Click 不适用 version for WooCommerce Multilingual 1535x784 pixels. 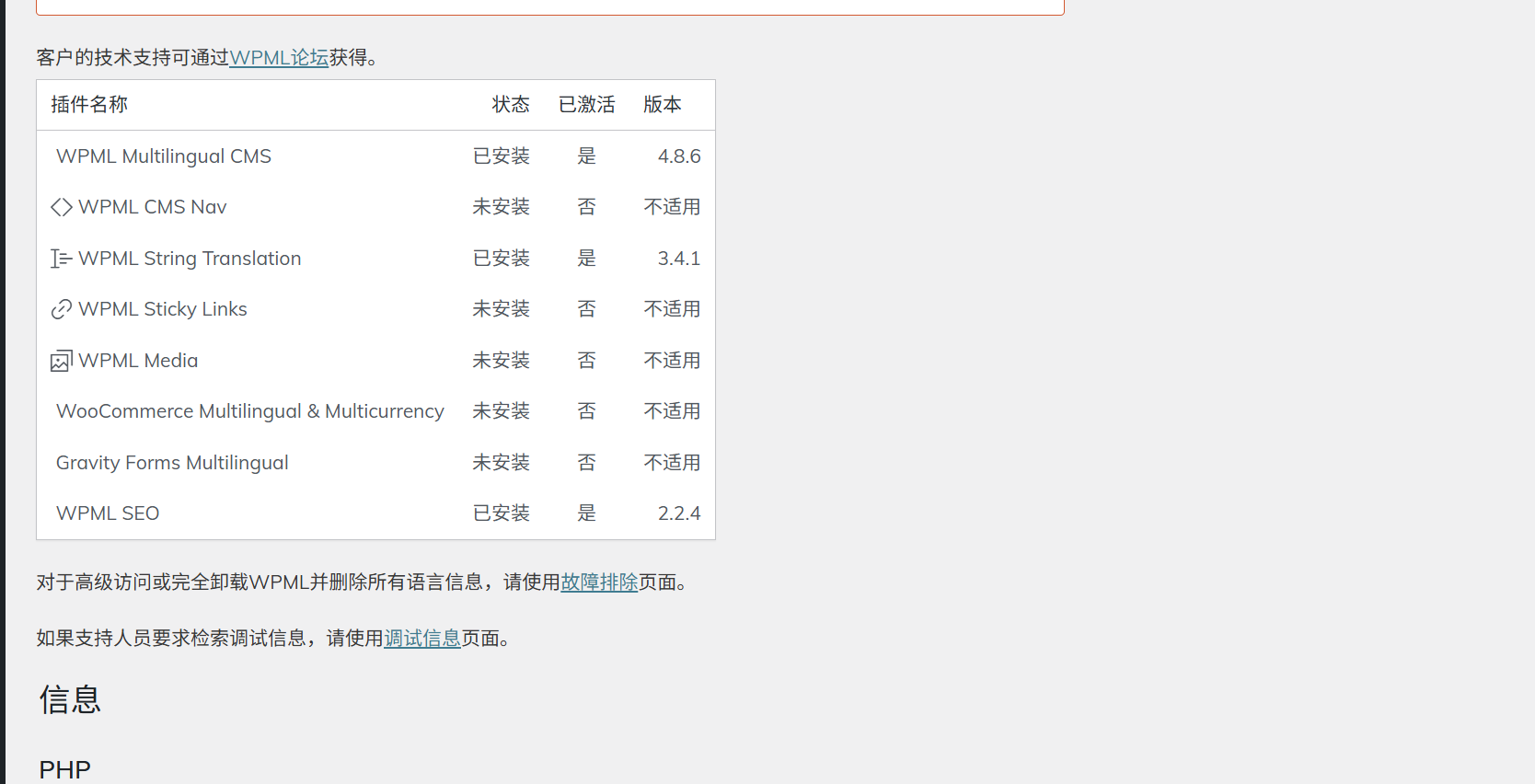coord(672,411)
